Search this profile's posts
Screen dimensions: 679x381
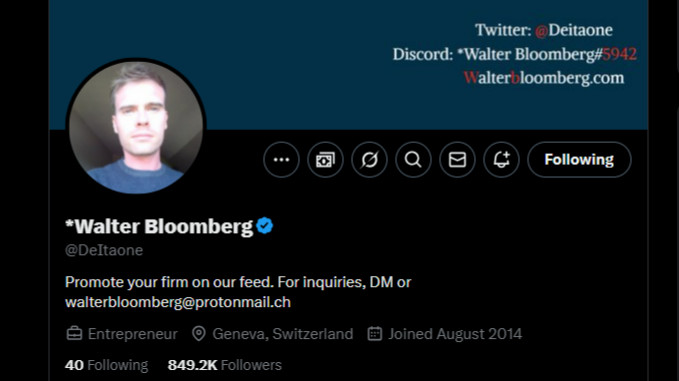[x=413, y=160]
